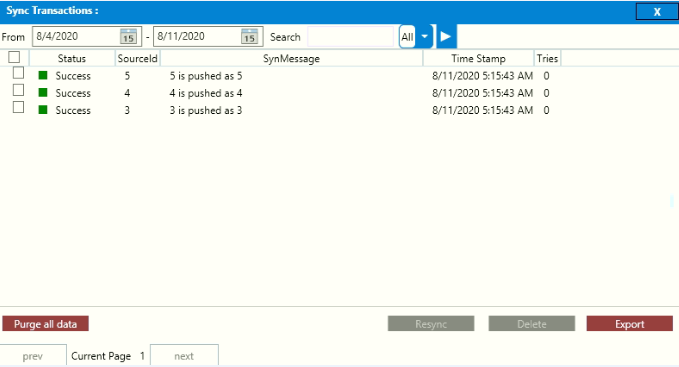Click the Delete button
The image size is (679, 367).
(x=532, y=324)
